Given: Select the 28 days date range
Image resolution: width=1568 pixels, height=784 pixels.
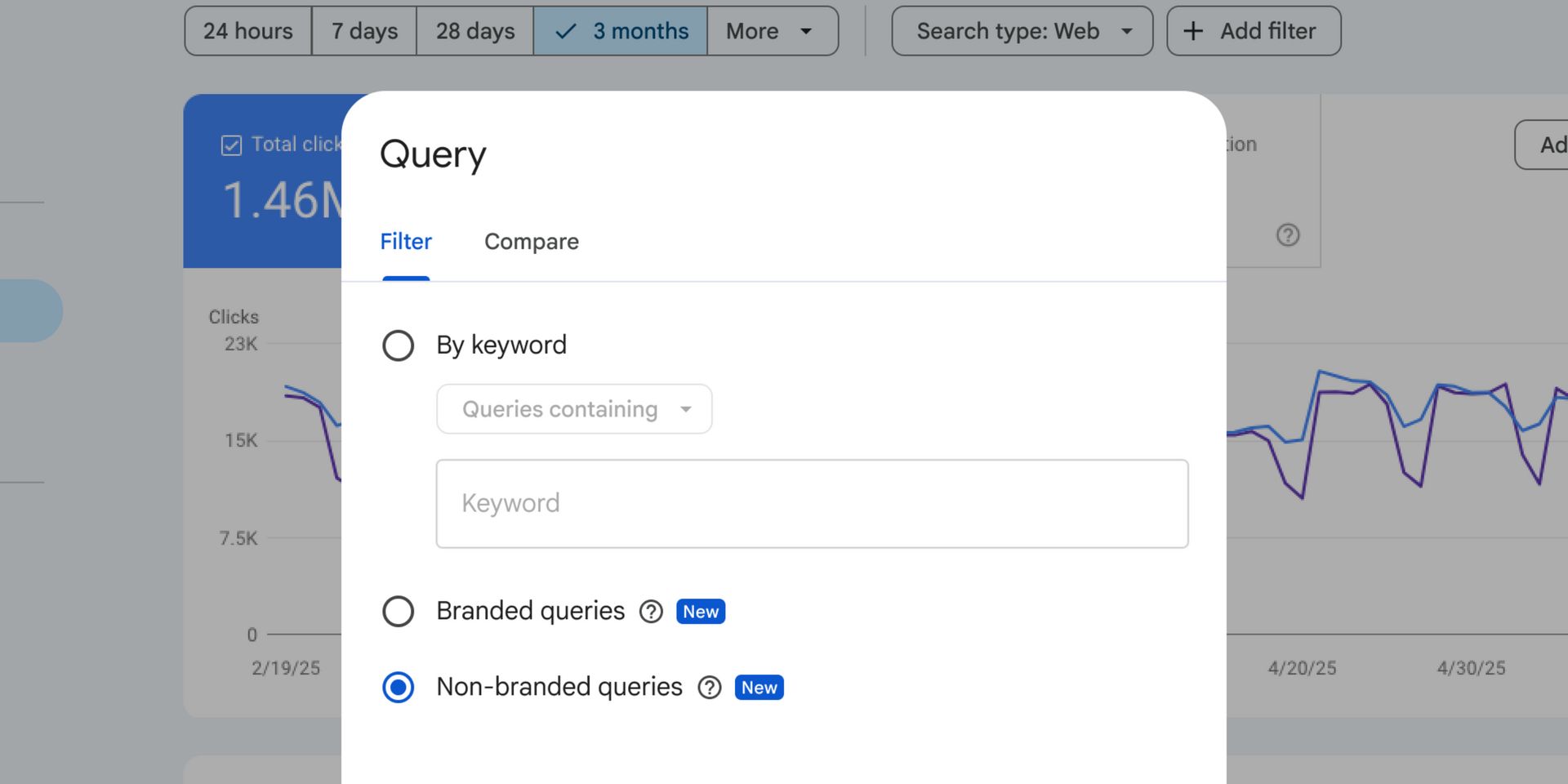Looking at the screenshot, I should click(x=474, y=31).
